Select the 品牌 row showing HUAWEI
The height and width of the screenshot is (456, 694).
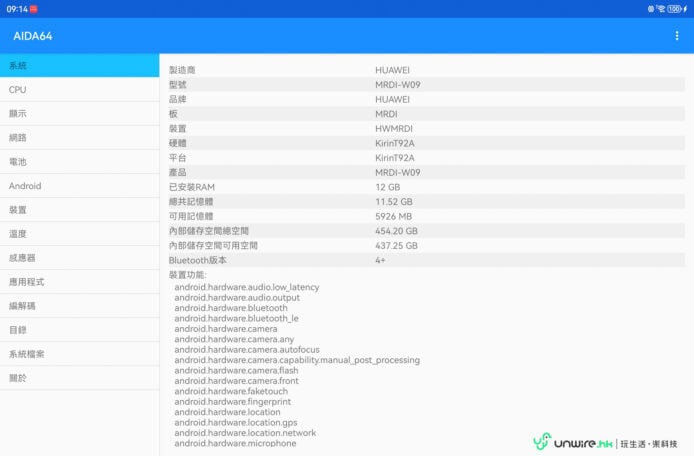pyautogui.click(x=427, y=99)
